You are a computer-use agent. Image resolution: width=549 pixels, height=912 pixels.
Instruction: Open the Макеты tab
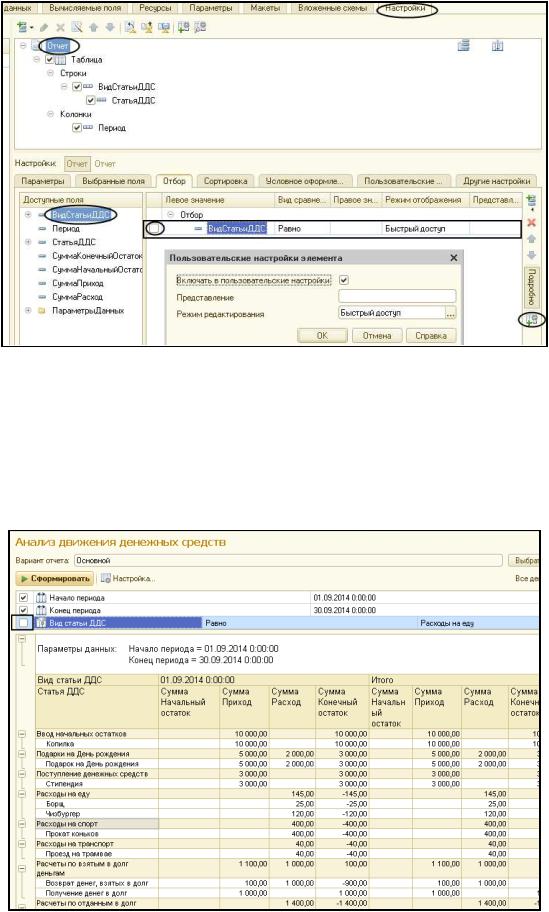pyautogui.click(x=265, y=9)
